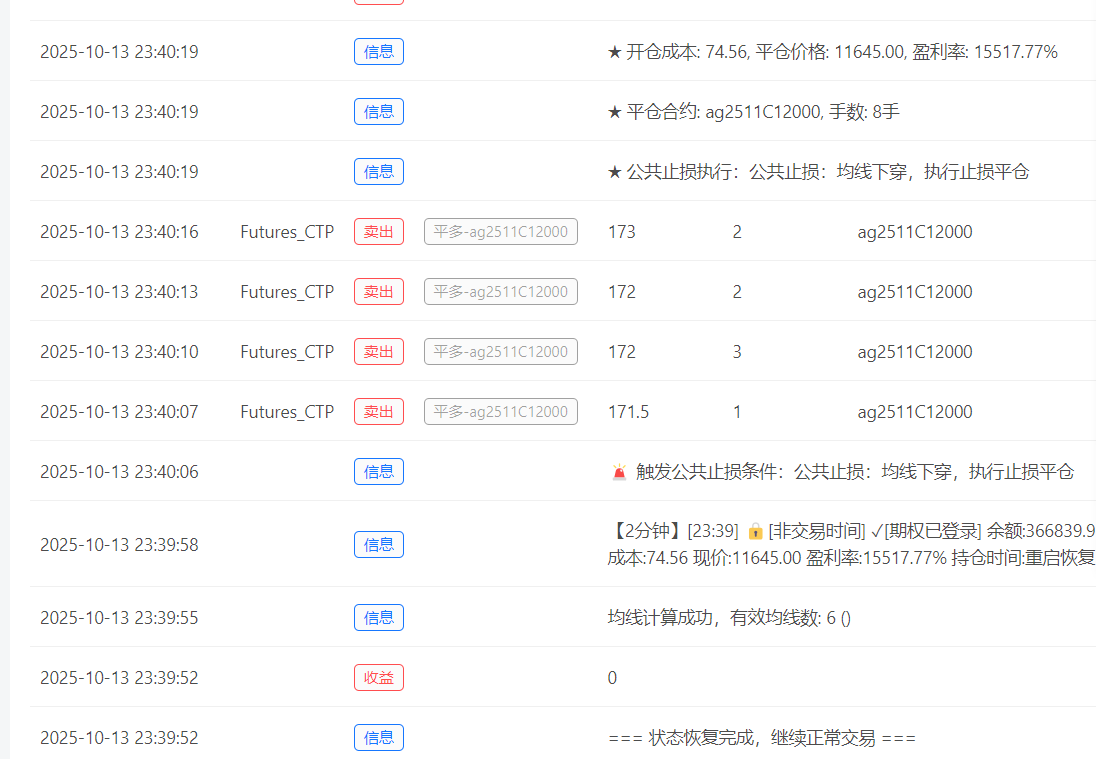The height and width of the screenshot is (759, 1096).
Task: Click the price 173 cell
Action: (622, 232)
